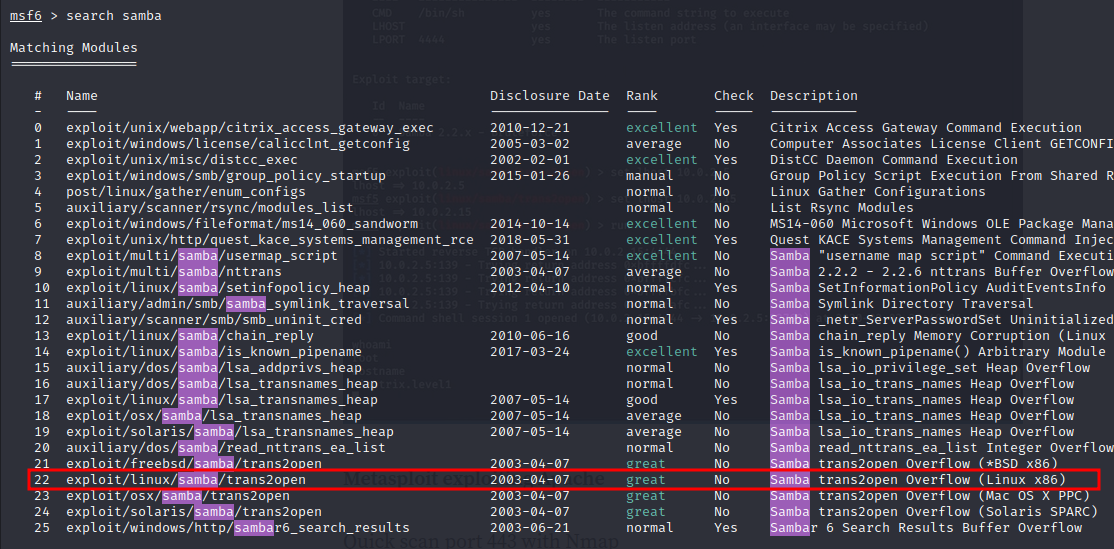Click the Description column header
The image size is (1114, 549).
[x=813, y=95]
